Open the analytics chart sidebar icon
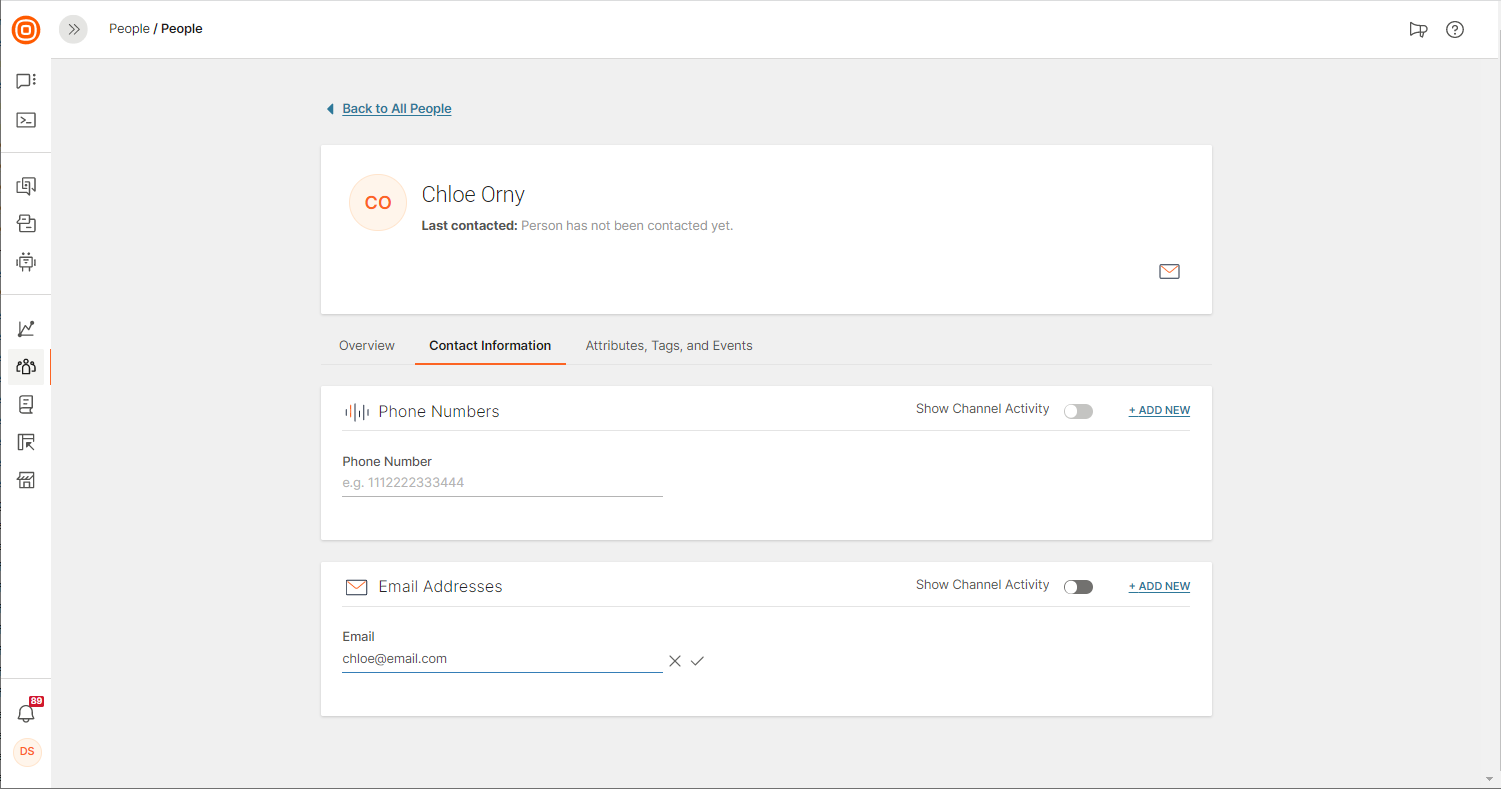This screenshot has height=789, width=1501. (x=26, y=328)
